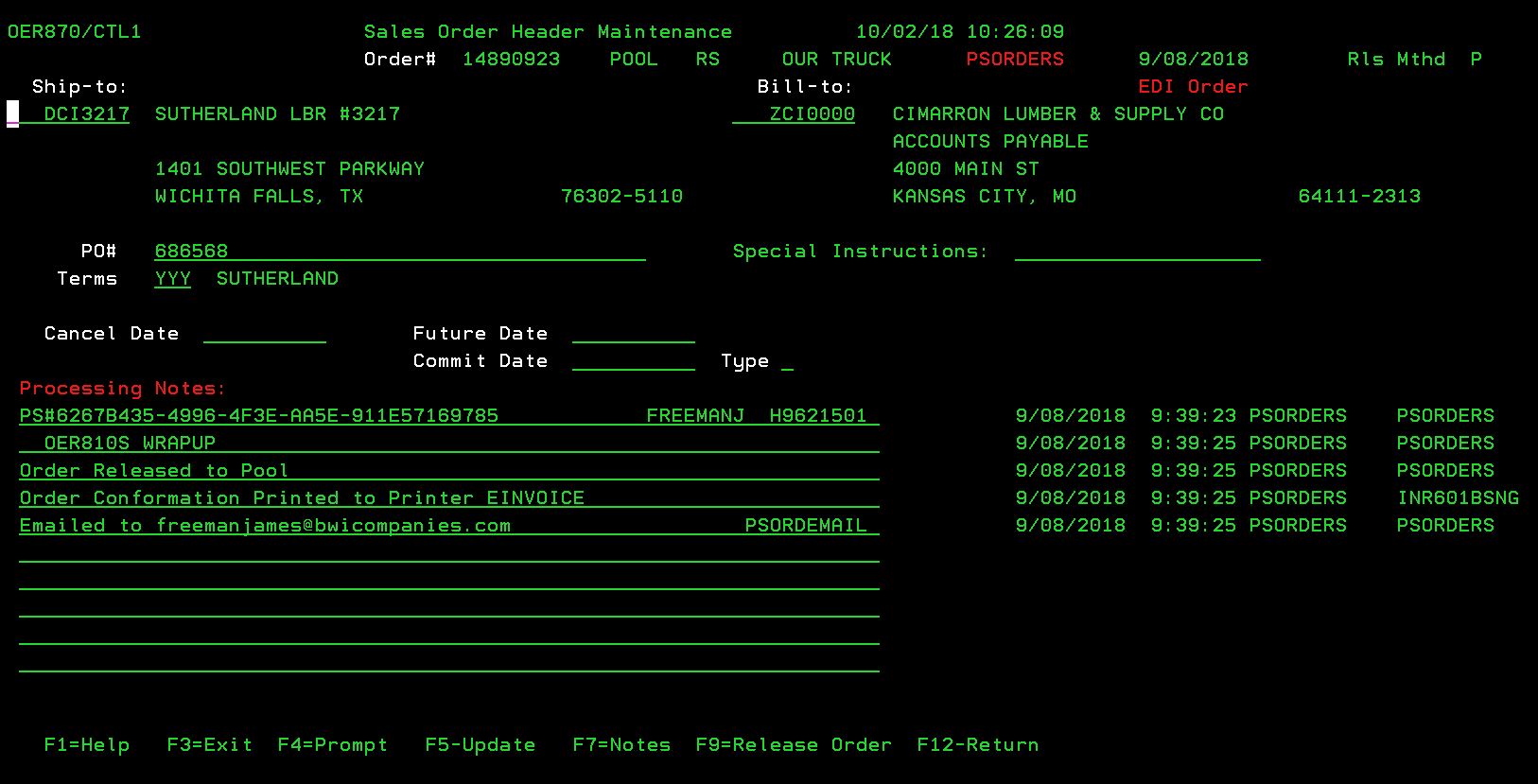
Task: Select the F4=Prompt function key
Action: pos(332,745)
